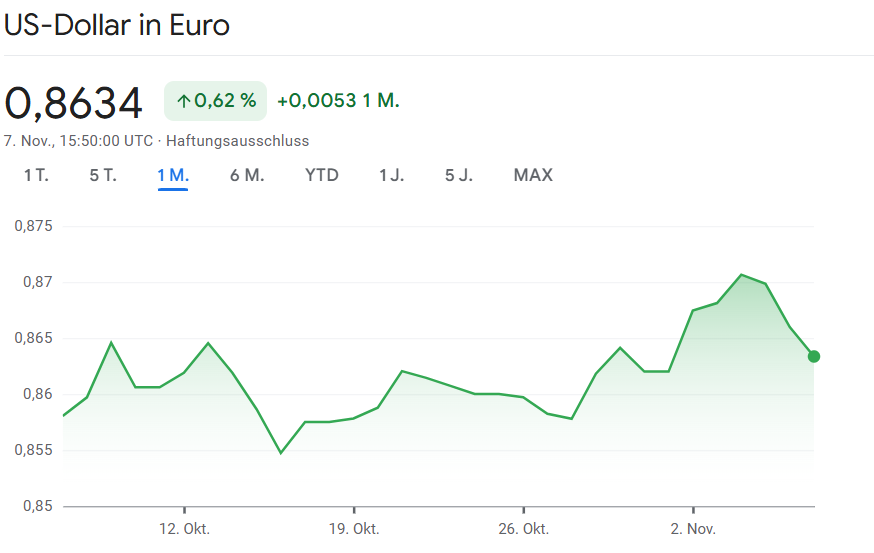
Task: Click the green up-arrow icon in percent badge
Action: 183,101
